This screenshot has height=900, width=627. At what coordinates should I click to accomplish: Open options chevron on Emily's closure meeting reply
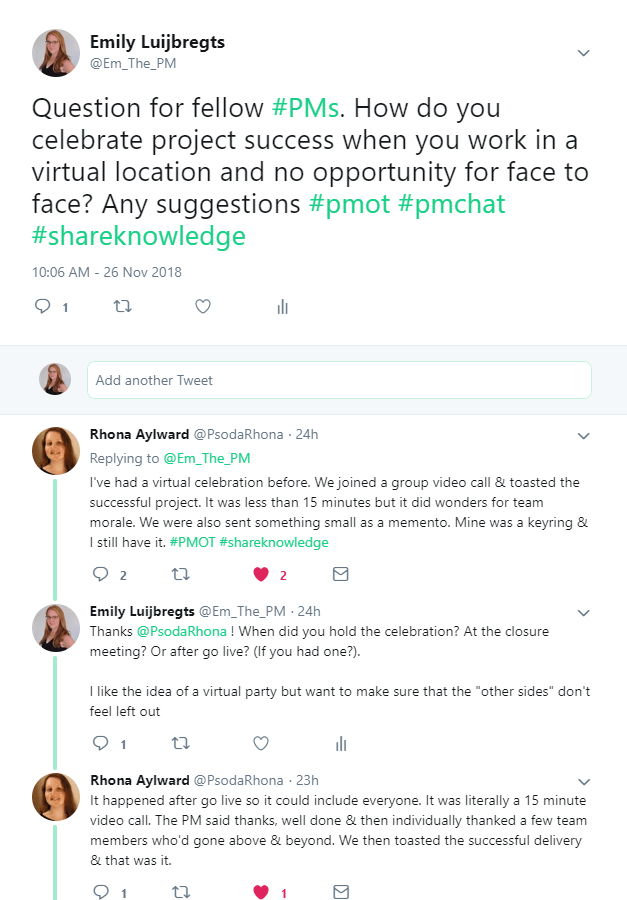point(584,611)
